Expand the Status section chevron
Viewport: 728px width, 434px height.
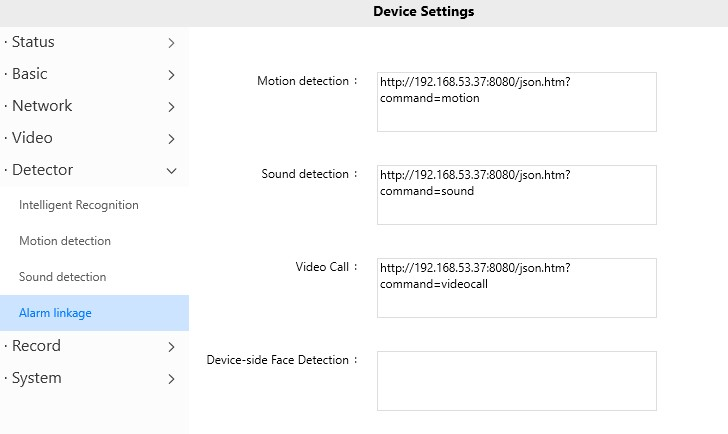click(x=172, y=43)
